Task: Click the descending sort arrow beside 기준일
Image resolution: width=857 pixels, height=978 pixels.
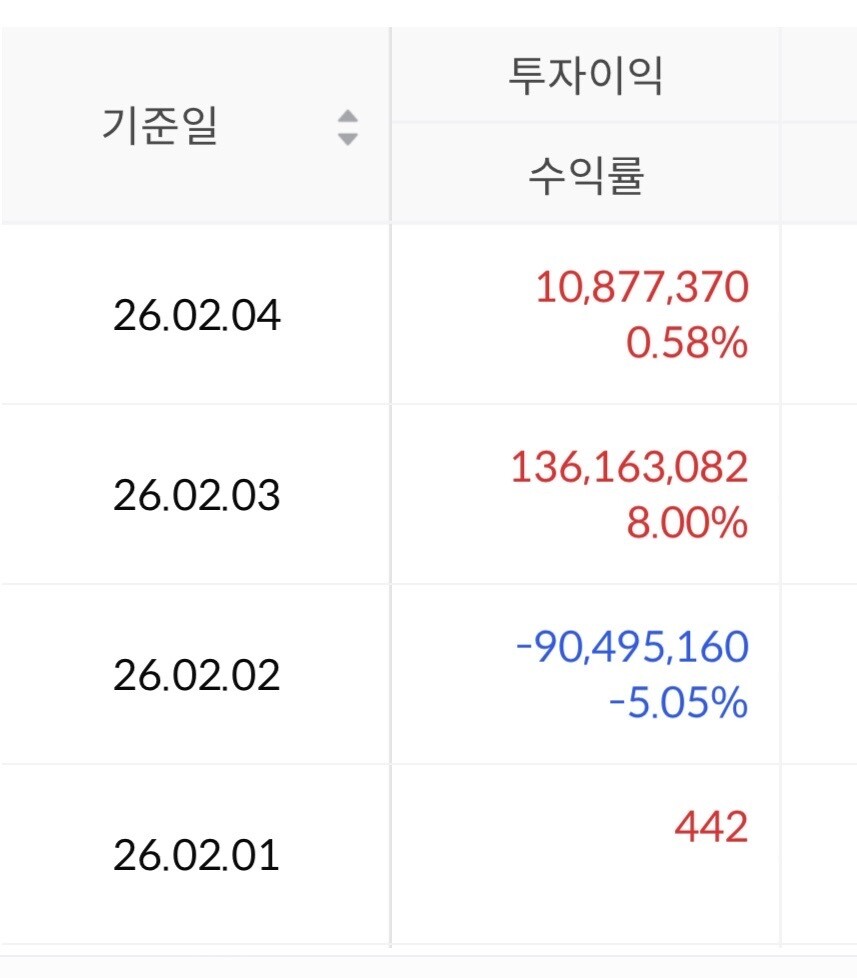Action: [347, 139]
